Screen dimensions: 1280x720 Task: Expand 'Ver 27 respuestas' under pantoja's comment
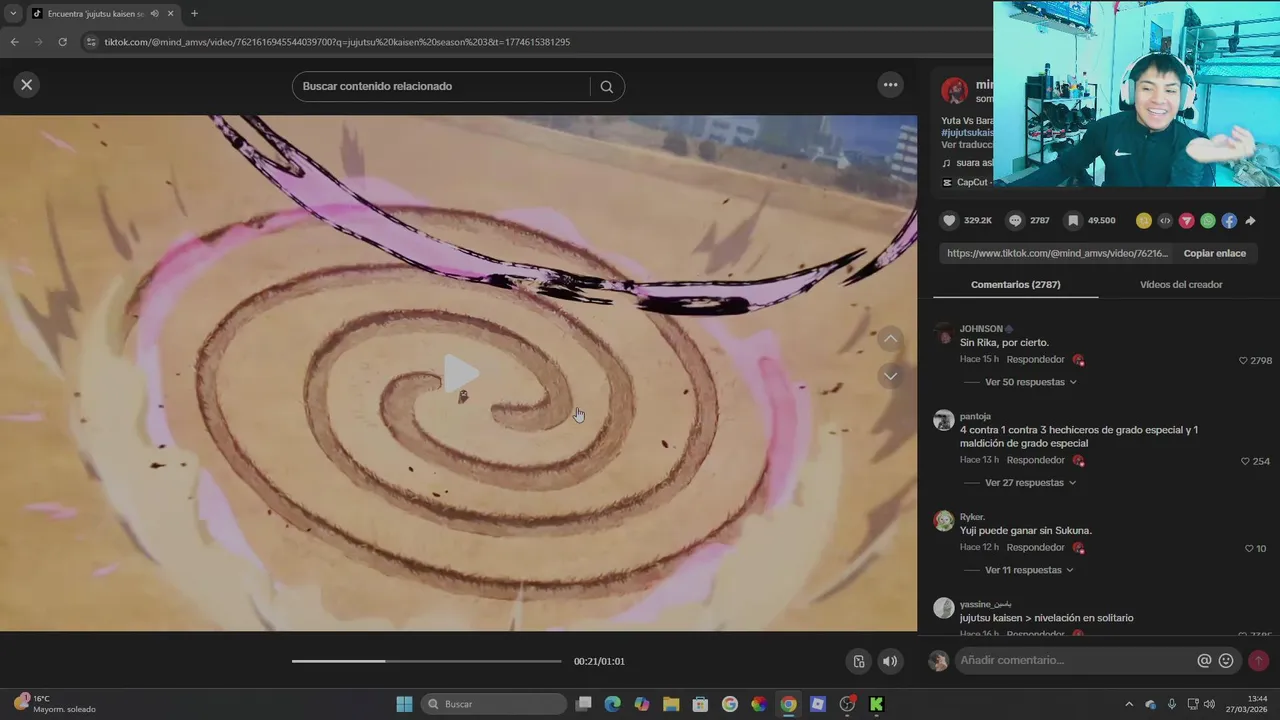(x=1030, y=482)
